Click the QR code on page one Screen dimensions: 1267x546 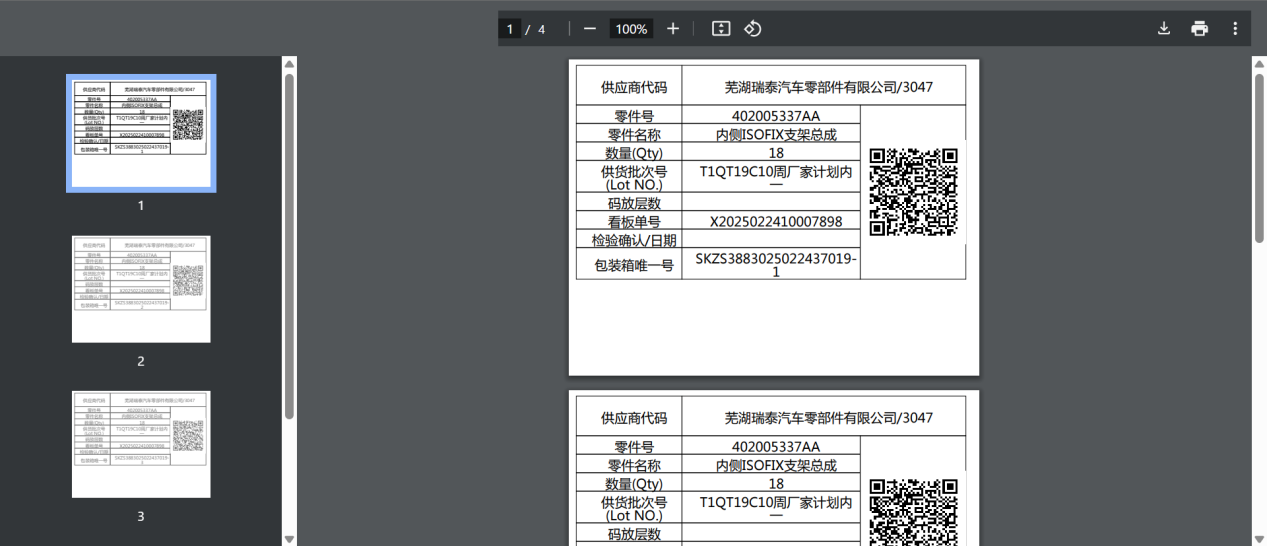(x=913, y=192)
